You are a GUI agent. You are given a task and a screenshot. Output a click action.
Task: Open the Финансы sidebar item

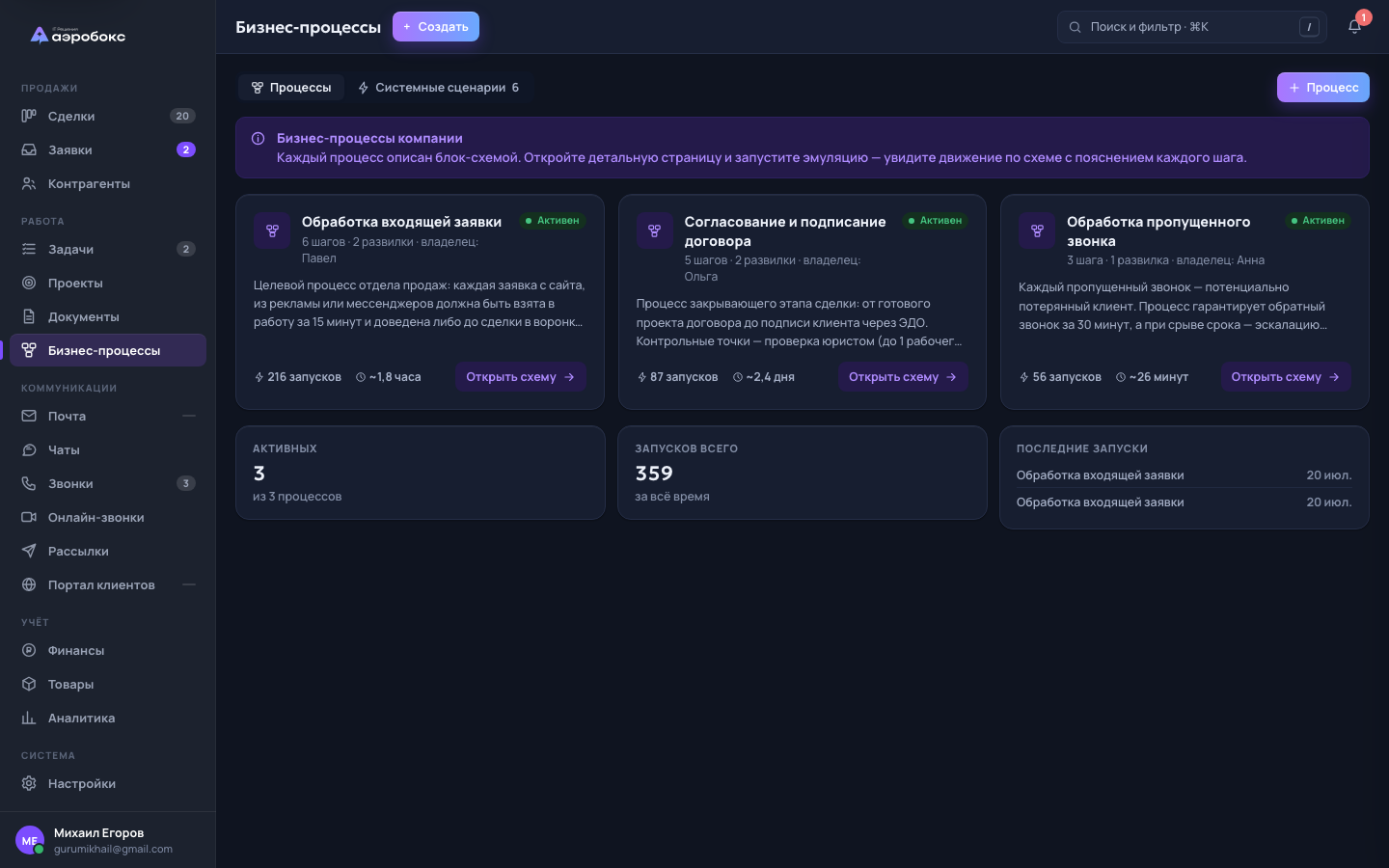(x=108, y=650)
